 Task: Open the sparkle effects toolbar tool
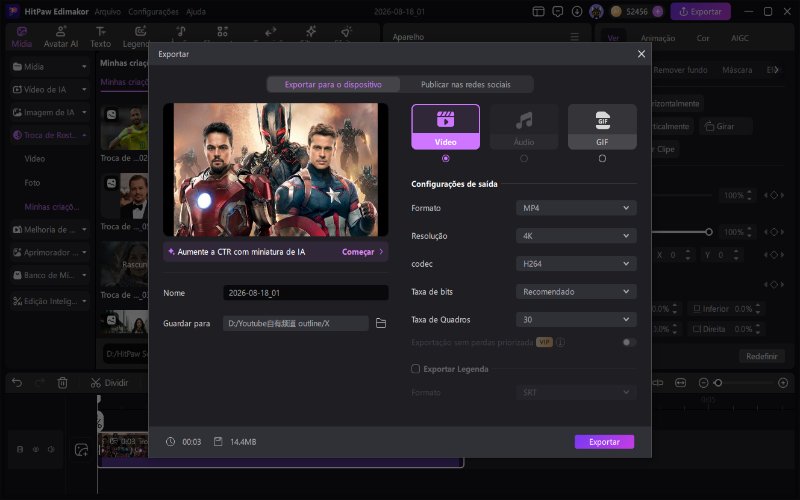pyautogui.click(x=311, y=32)
